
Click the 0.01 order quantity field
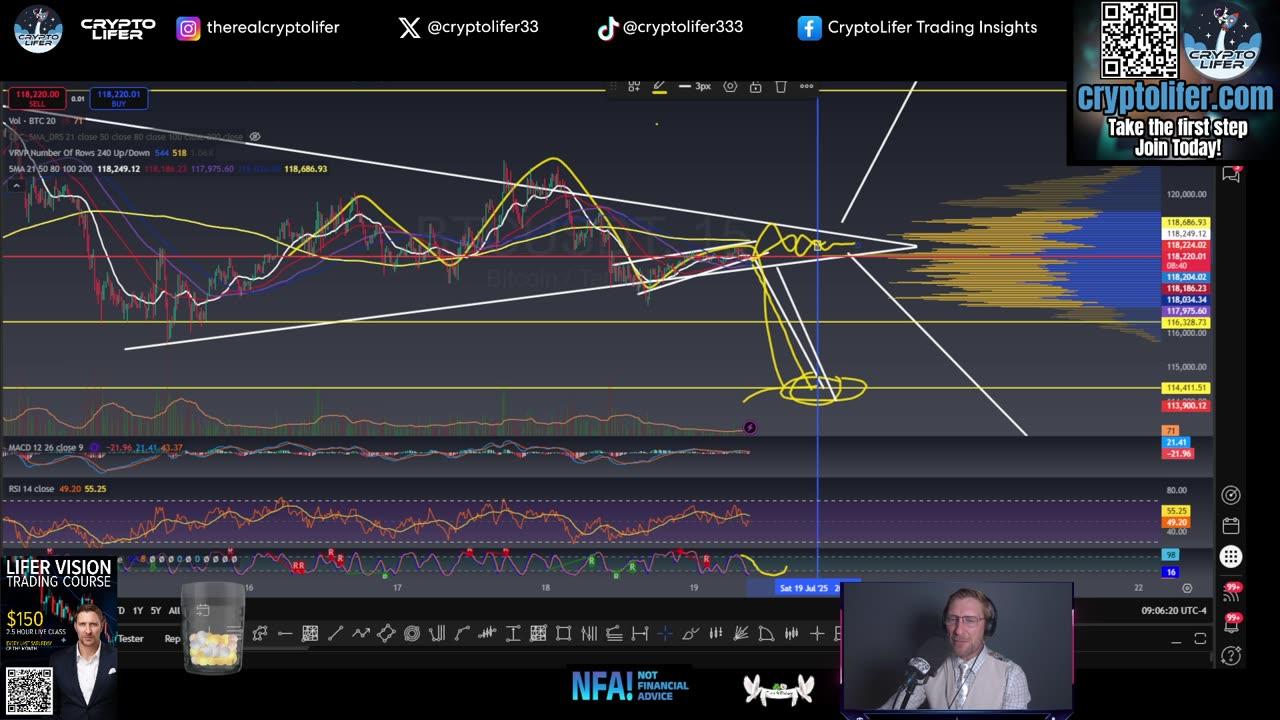[x=77, y=99]
